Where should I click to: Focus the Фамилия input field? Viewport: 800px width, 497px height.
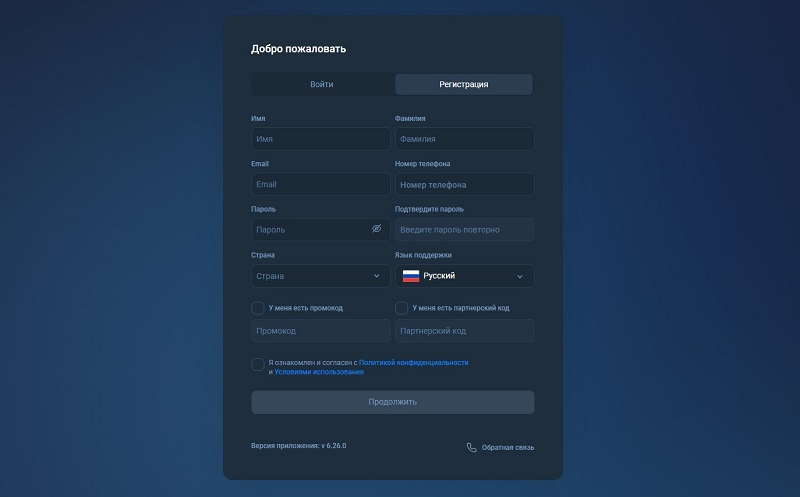465,139
